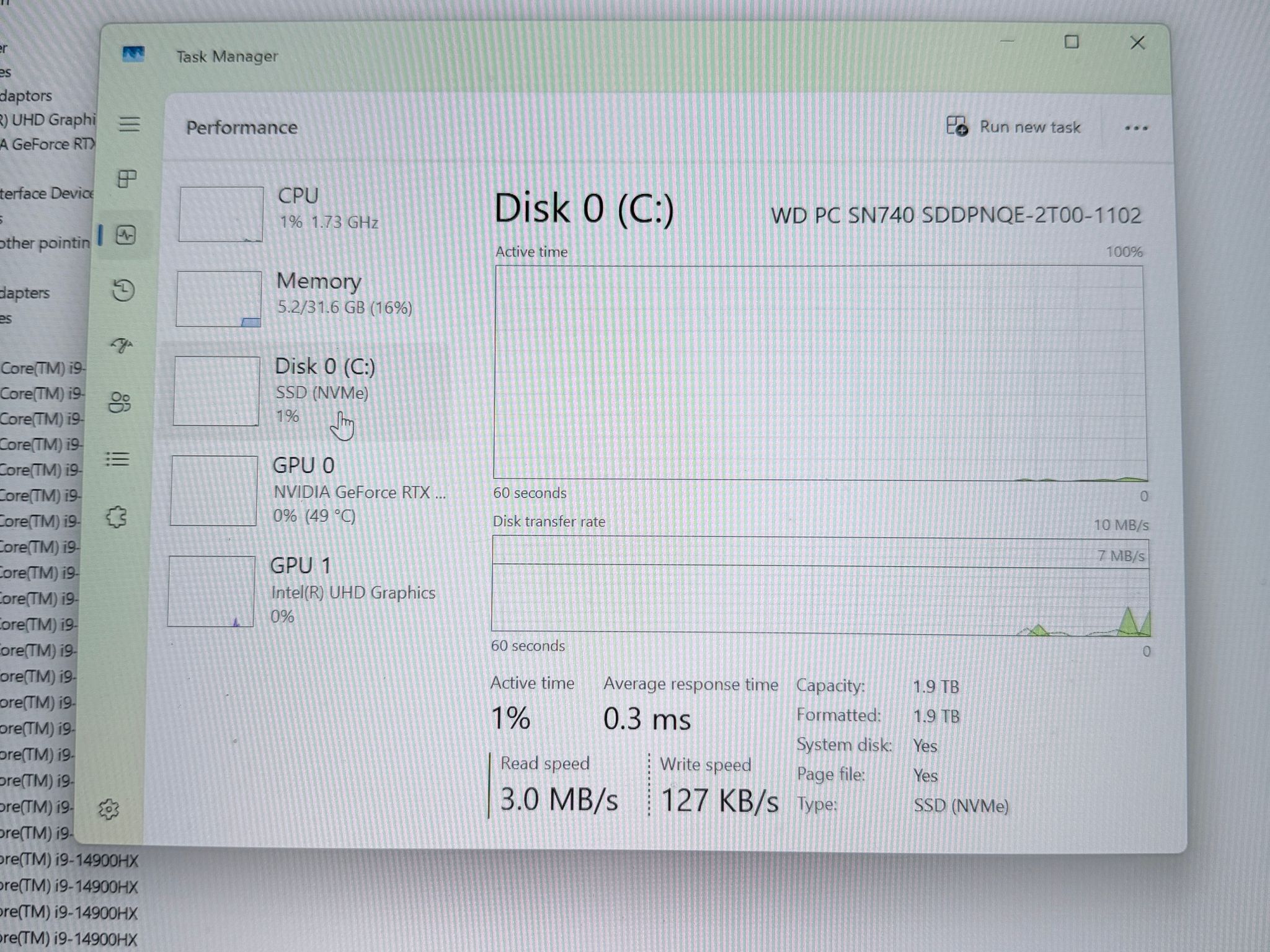Click the Read speed 3.0 MB/s value
This screenshot has height=952, width=1270.
coord(559,800)
